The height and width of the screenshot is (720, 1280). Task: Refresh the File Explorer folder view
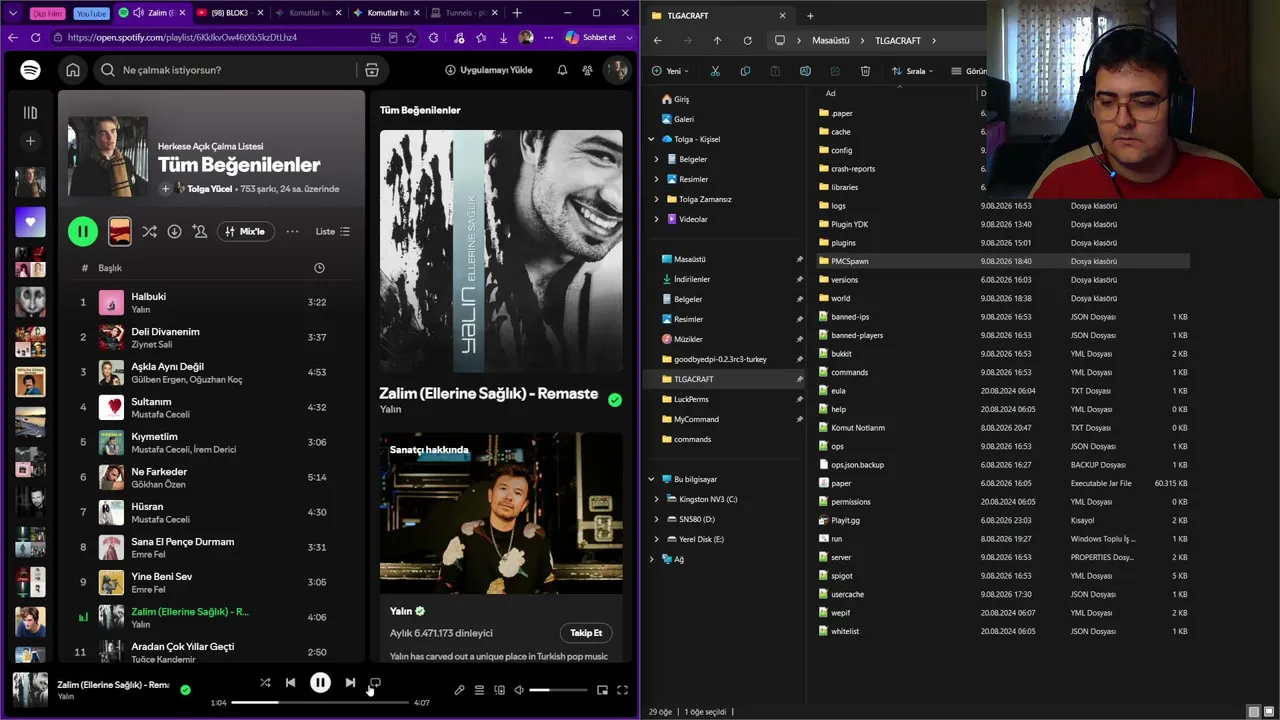tap(747, 41)
